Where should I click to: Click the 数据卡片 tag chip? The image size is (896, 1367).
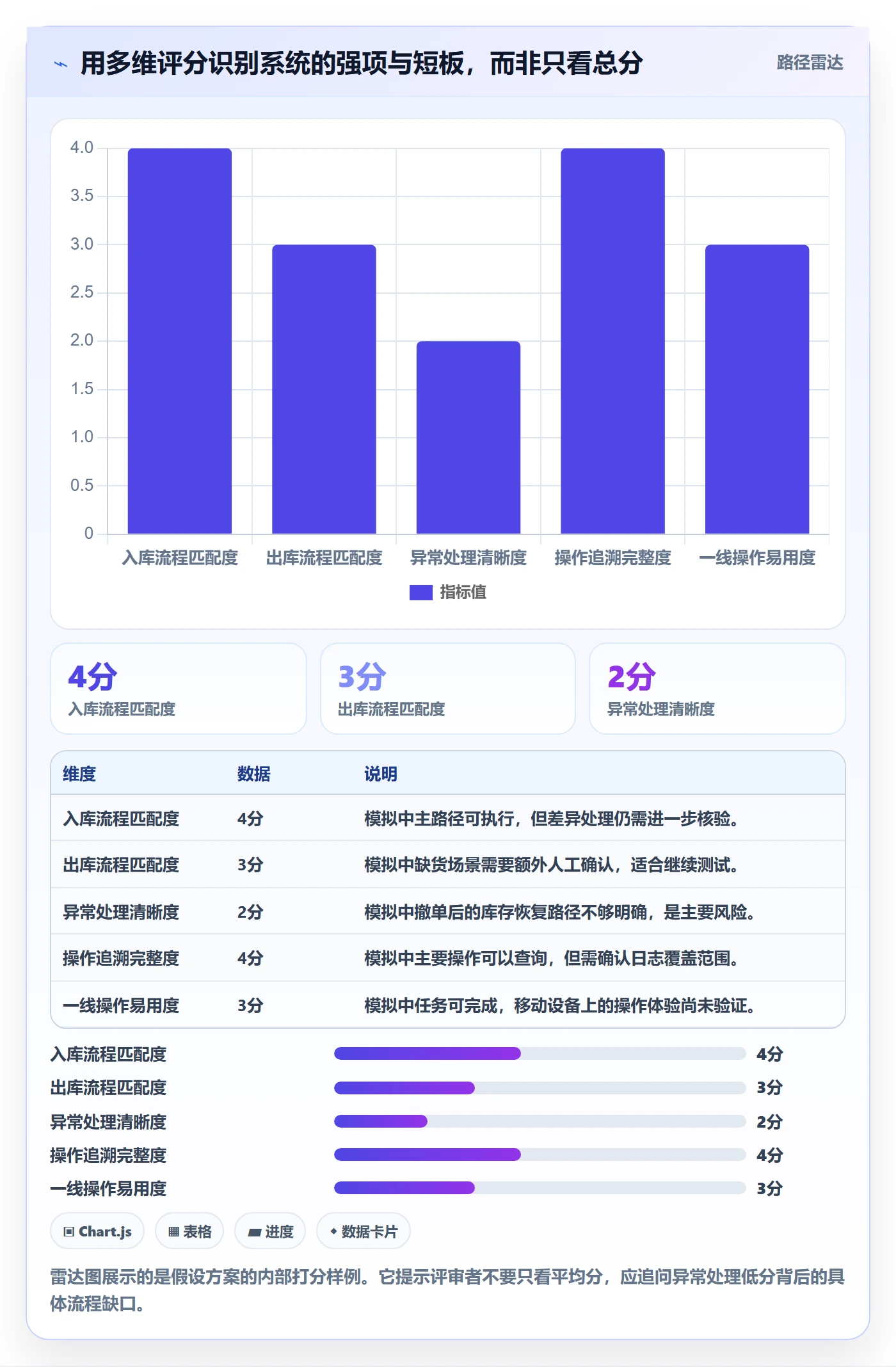pos(364,1231)
